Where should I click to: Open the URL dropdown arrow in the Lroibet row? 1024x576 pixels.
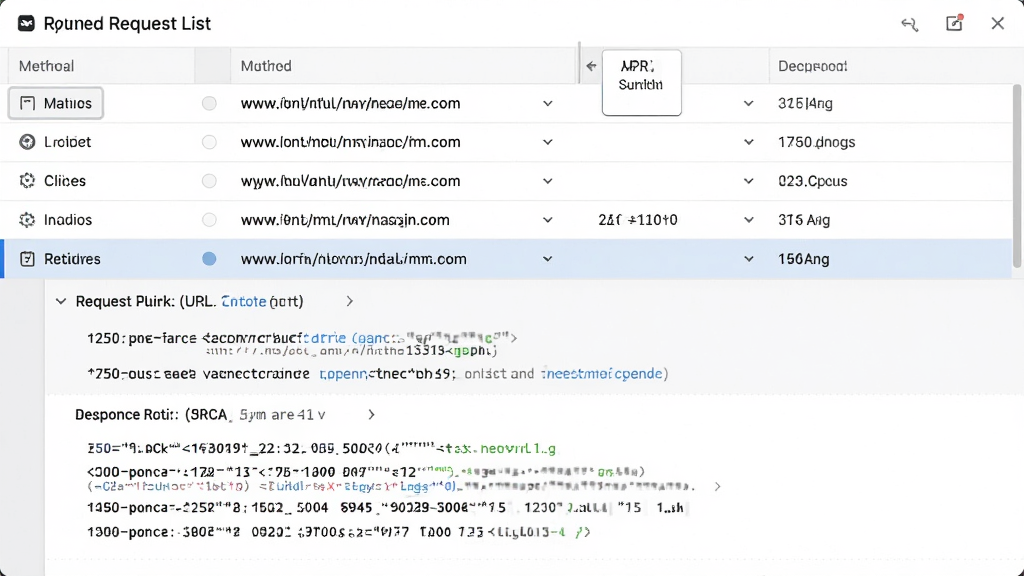[548, 142]
